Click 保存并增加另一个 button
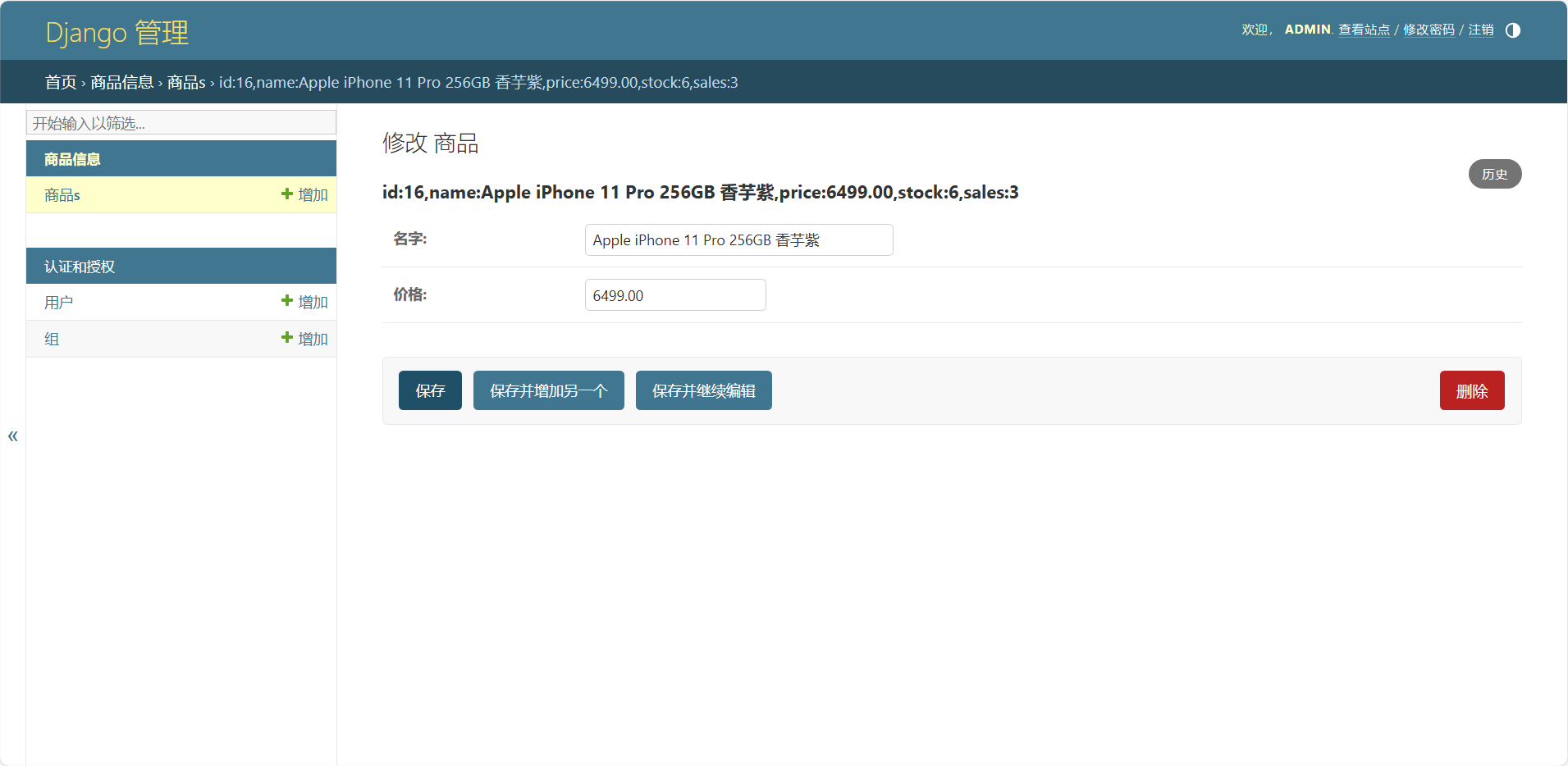Viewport: 1568px width, 766px height. pyautogui.click(x=548, y=390)
